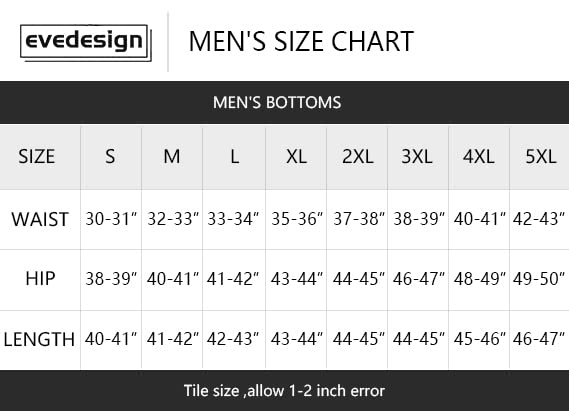This screenshot has width=569, height=411.
Task: Click hip value 46-47" for size 3XL
Action: coord(418,279)
